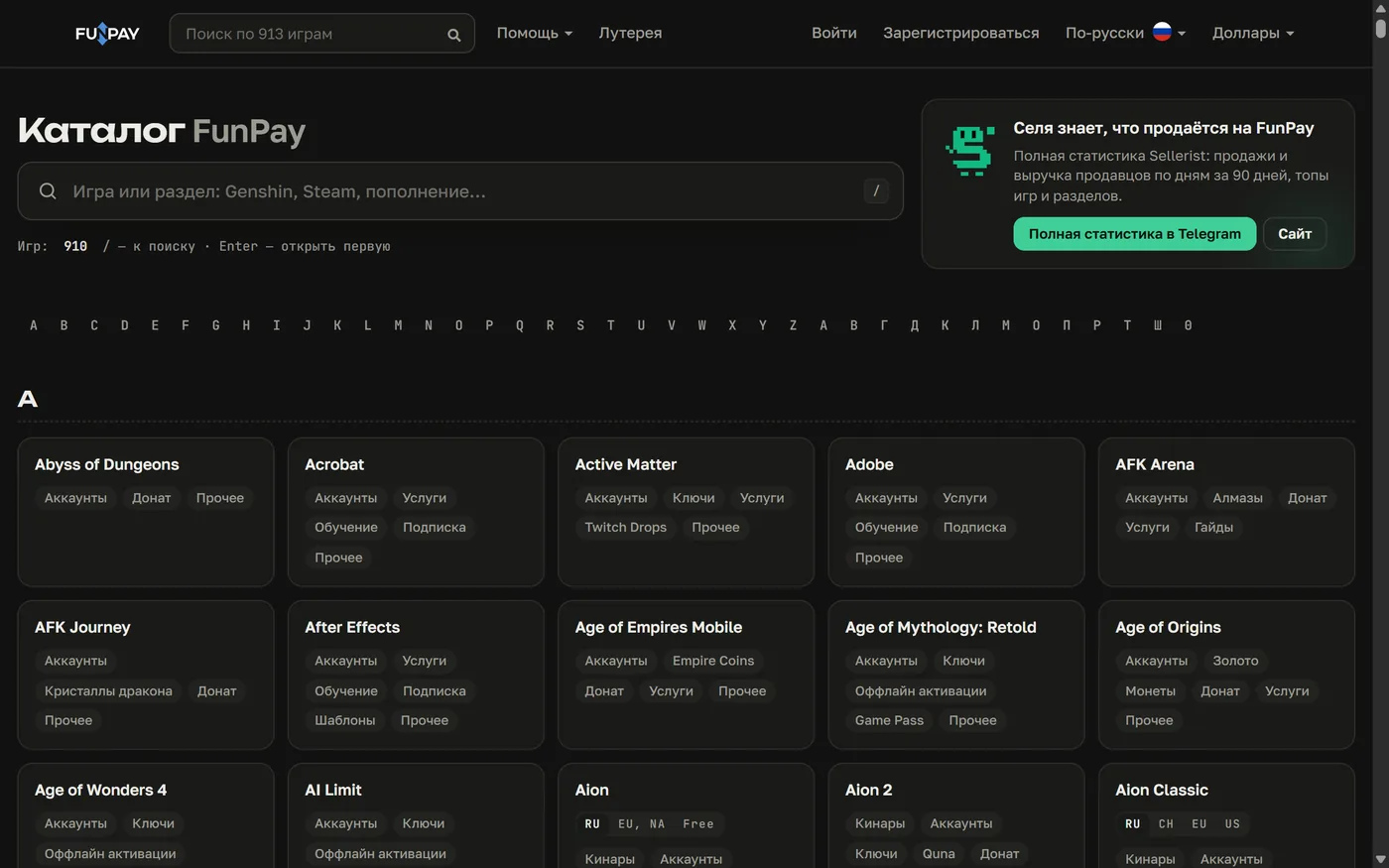
Task: Jump to letter S in alphabet index
Action: tap(580, 325)
